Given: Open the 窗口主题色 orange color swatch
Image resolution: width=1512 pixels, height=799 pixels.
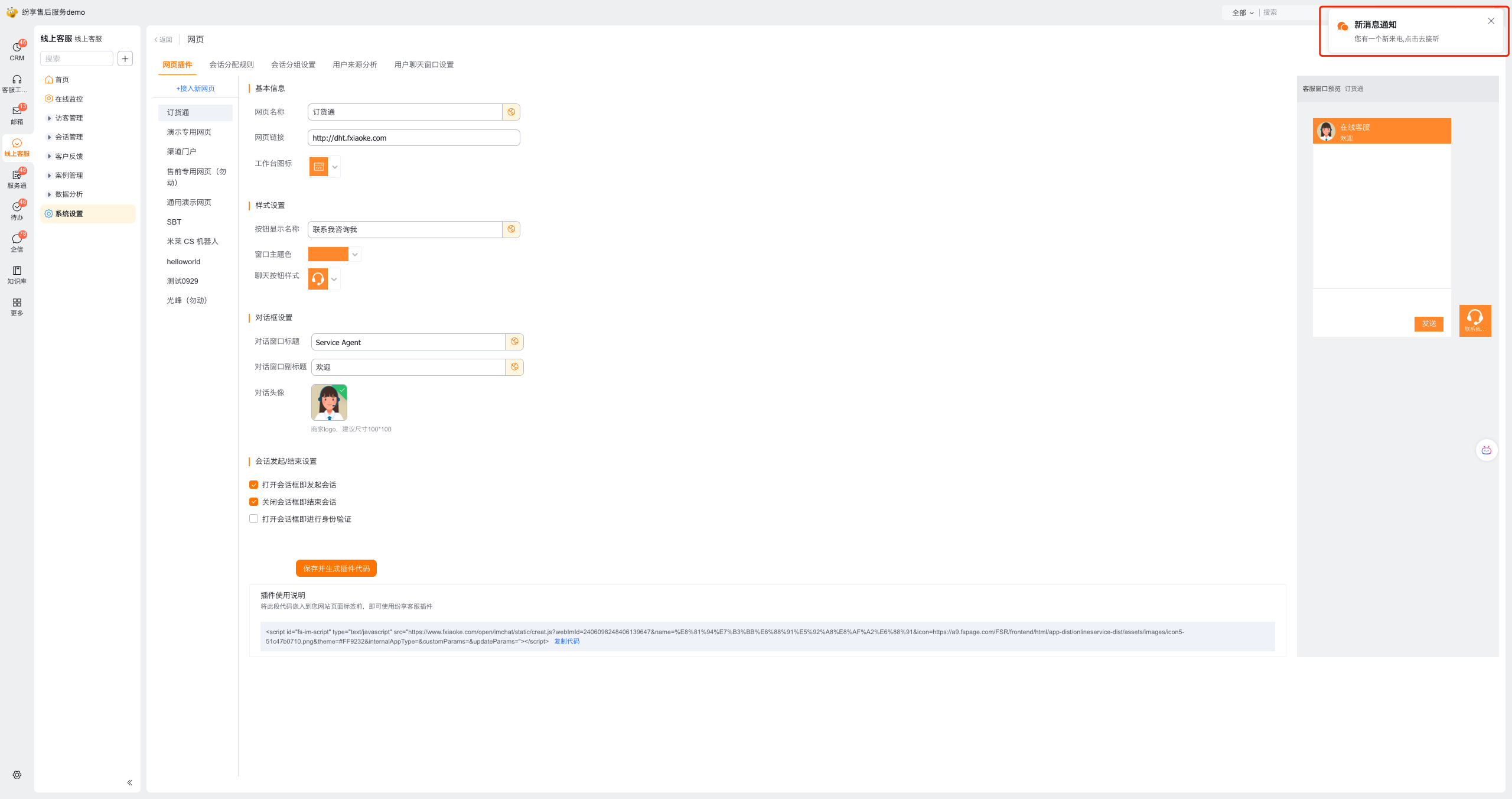Looking at the screenshot, I should click(328, 254).
